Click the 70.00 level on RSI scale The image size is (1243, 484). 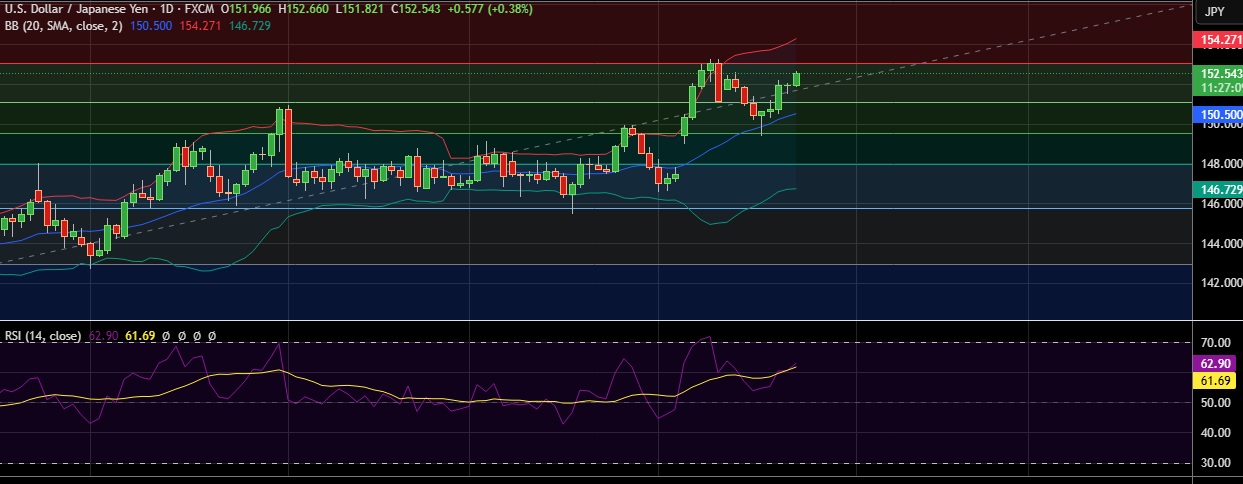tap(1214, 342)
